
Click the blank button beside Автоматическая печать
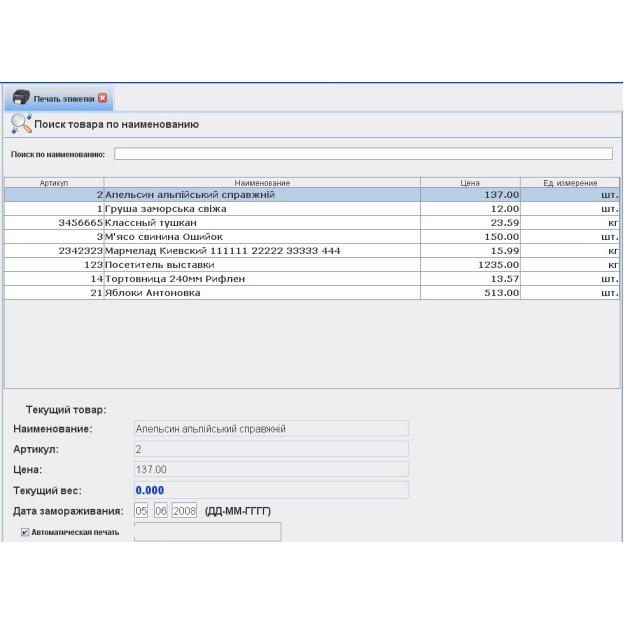(207, 532)
